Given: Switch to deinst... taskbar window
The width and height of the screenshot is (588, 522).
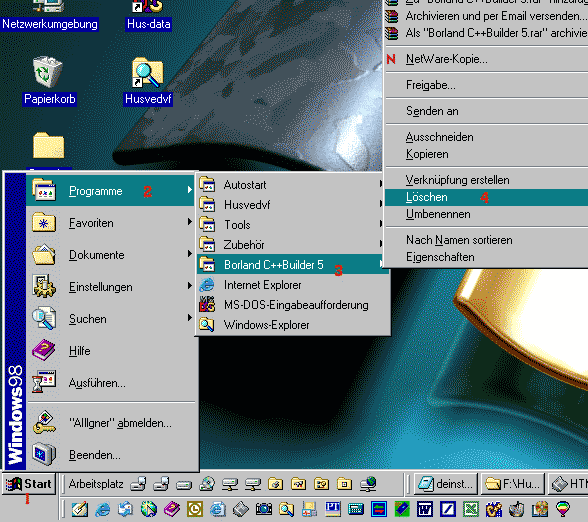Looking at the screenshot, I should coord(446,484).
